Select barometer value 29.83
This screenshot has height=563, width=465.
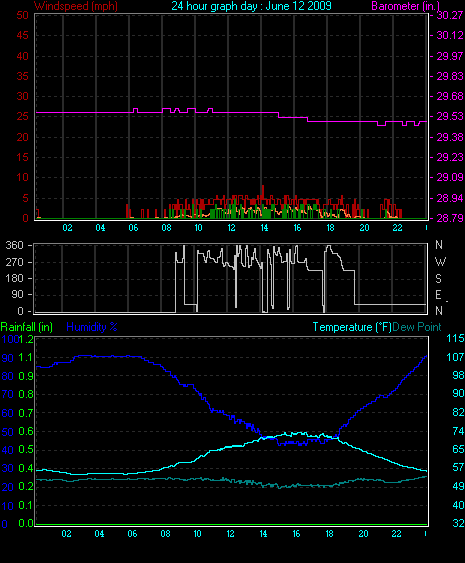point(450,76)
